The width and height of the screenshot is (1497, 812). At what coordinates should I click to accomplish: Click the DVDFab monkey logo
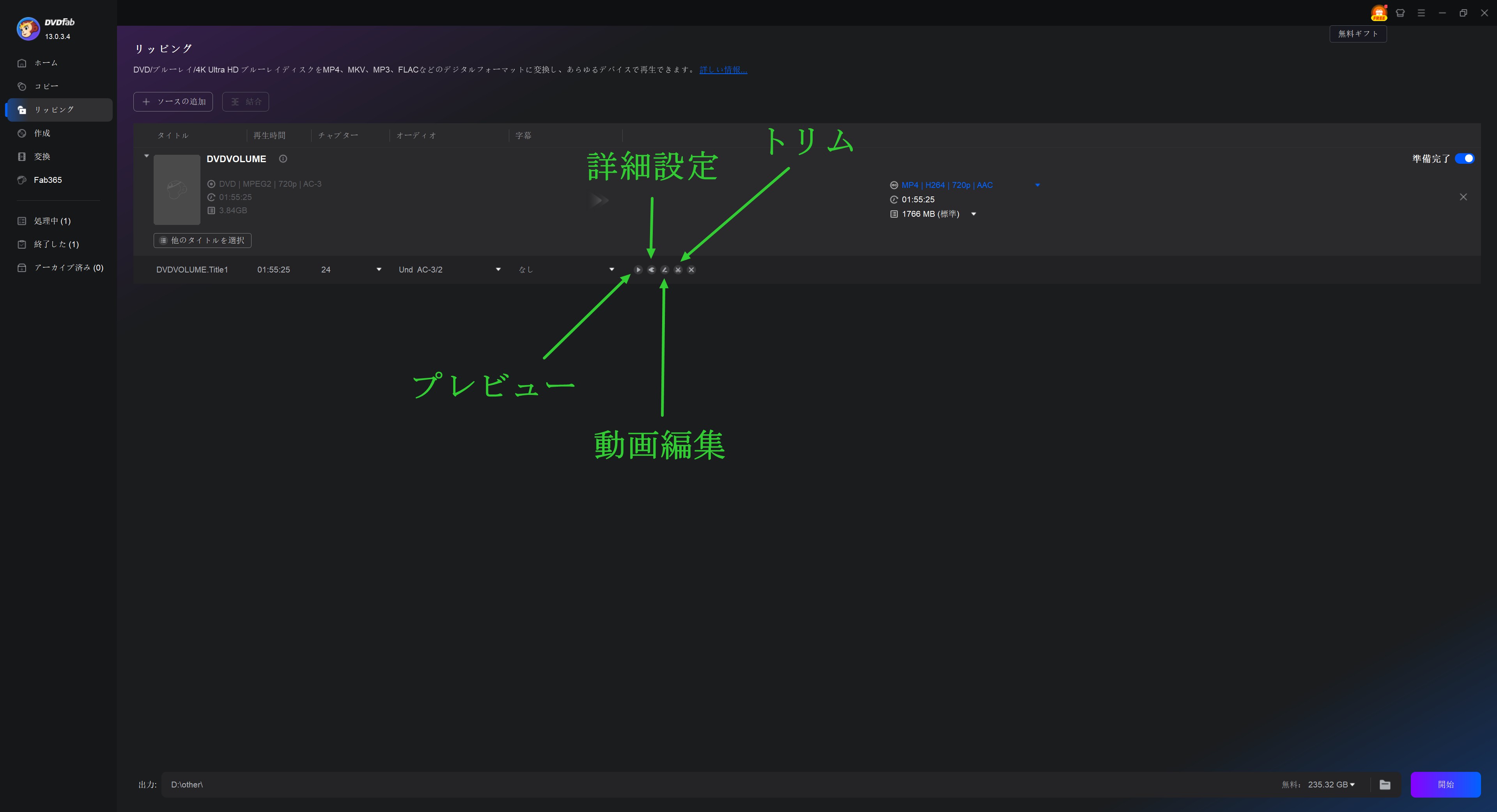28,28
